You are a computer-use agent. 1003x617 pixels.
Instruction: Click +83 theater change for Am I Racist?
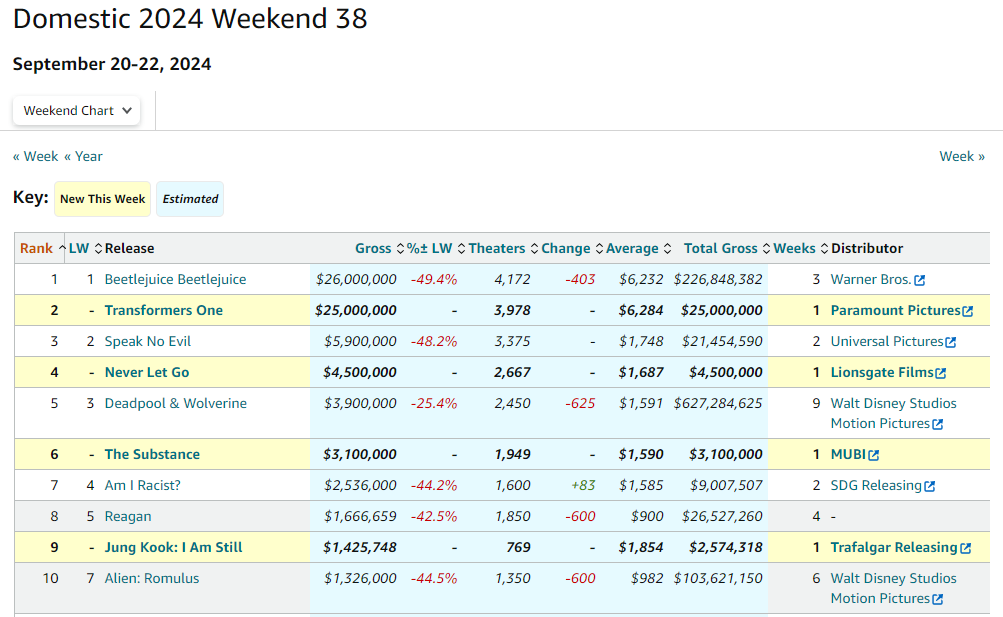click(x=583, y=485)
